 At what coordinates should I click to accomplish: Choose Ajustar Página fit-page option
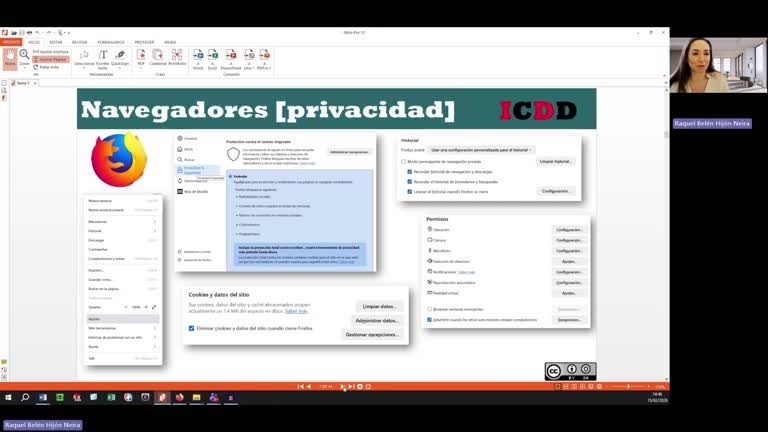click(51, 59)
